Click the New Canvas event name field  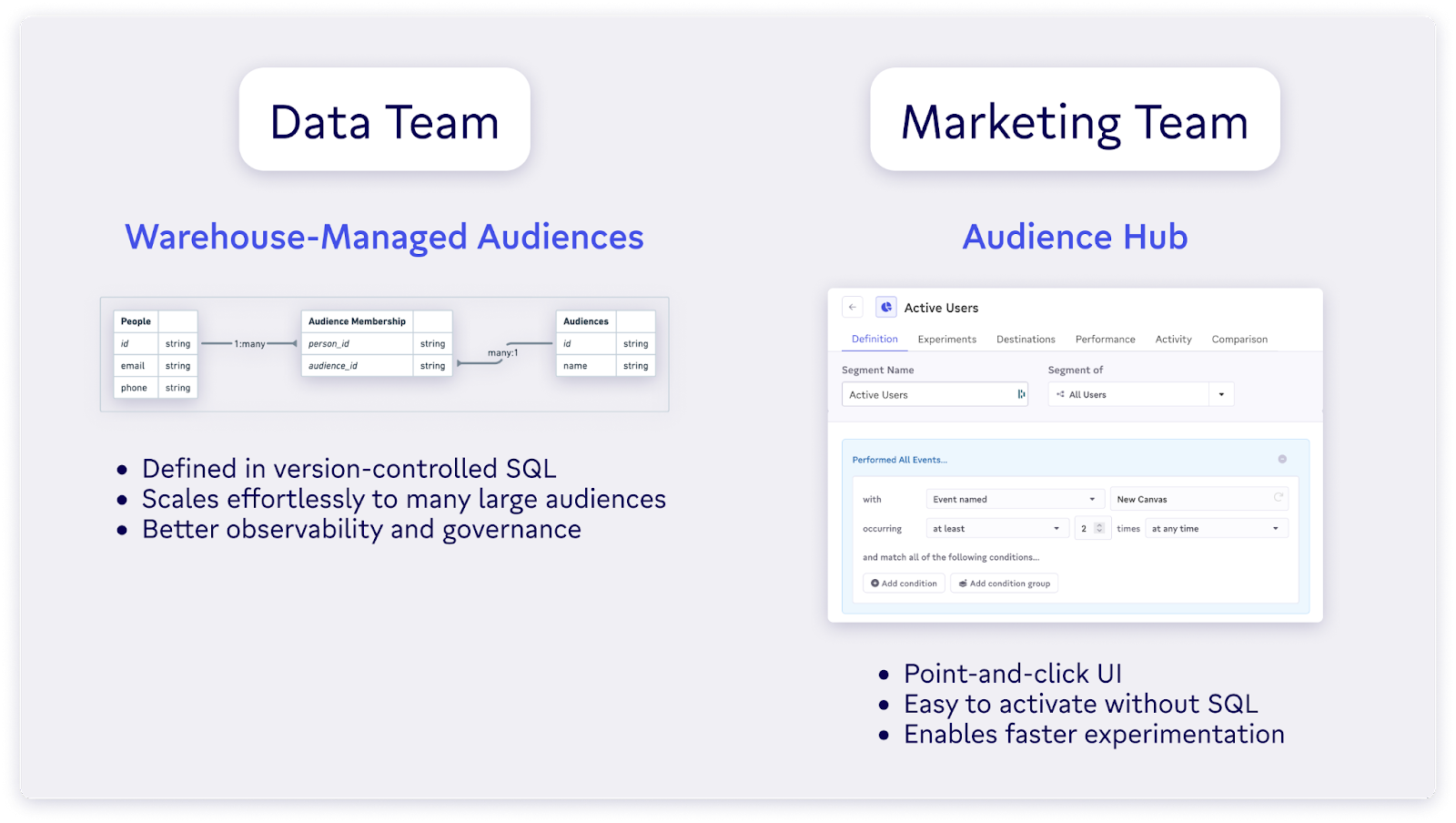pos(1199,499)
